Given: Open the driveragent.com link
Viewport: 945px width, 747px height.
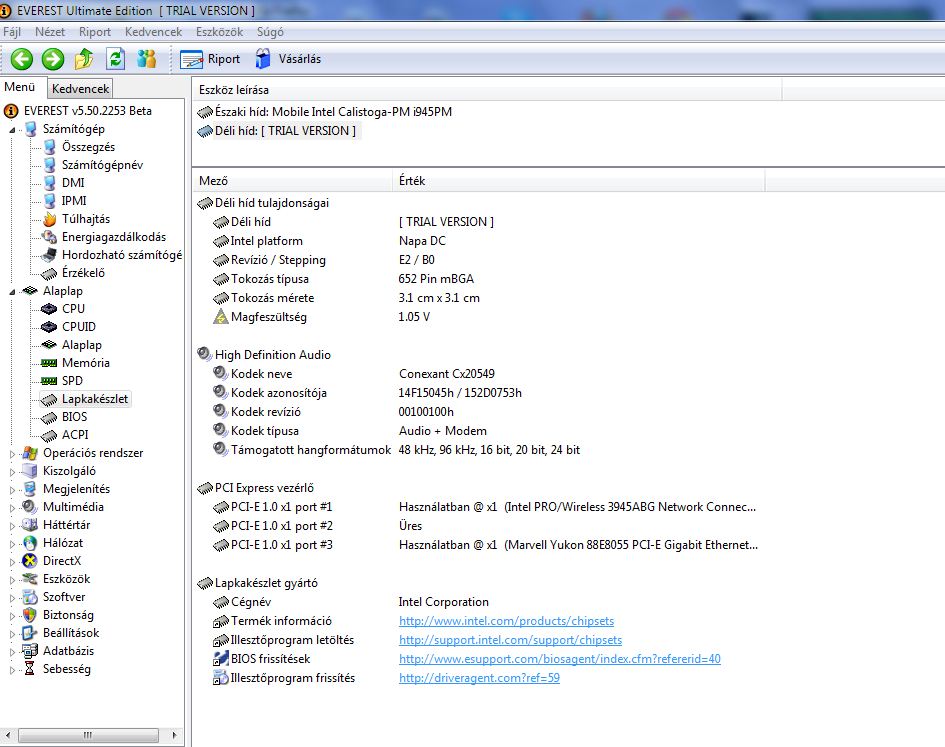Looking at the screenshot, I should click(x=479, y=678).
